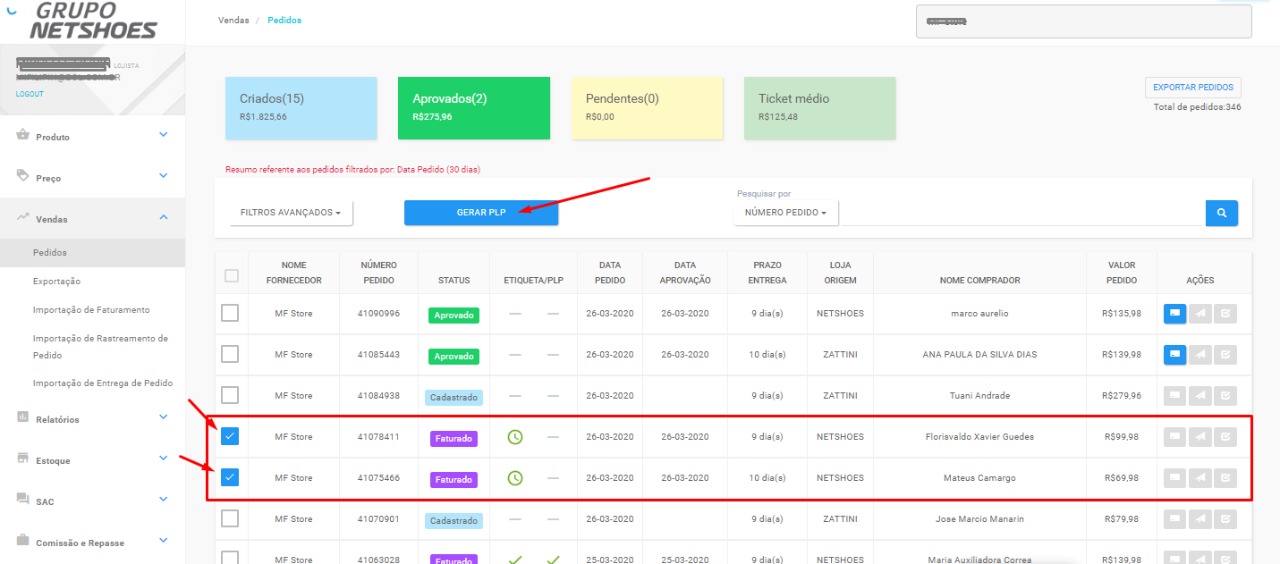Check the box for order 41085443
Screen dimensions: 1280x564
[230, 354]
